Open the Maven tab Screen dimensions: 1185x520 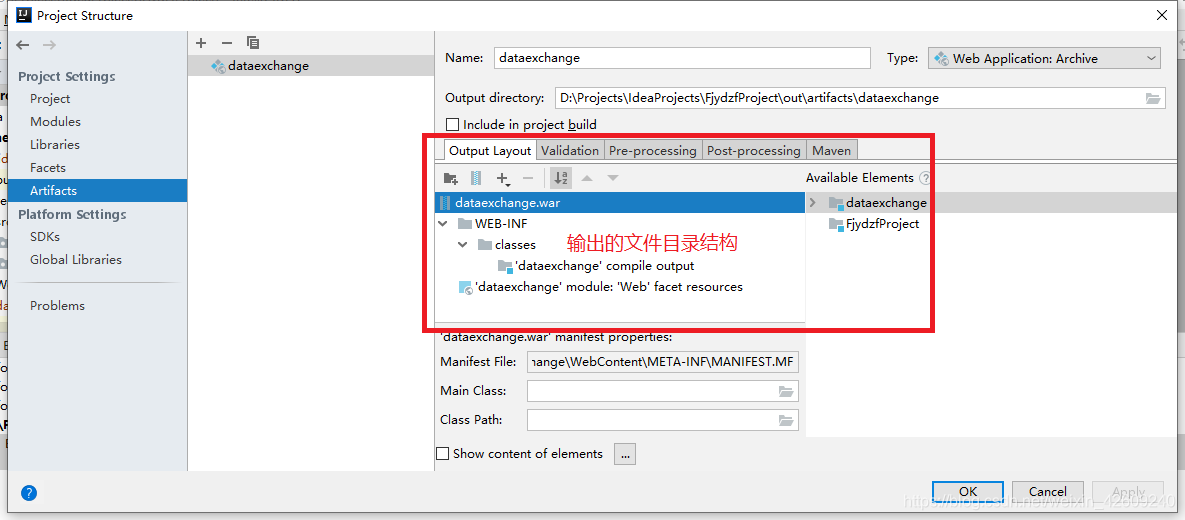pyautogui.click(x=831, y=150)
